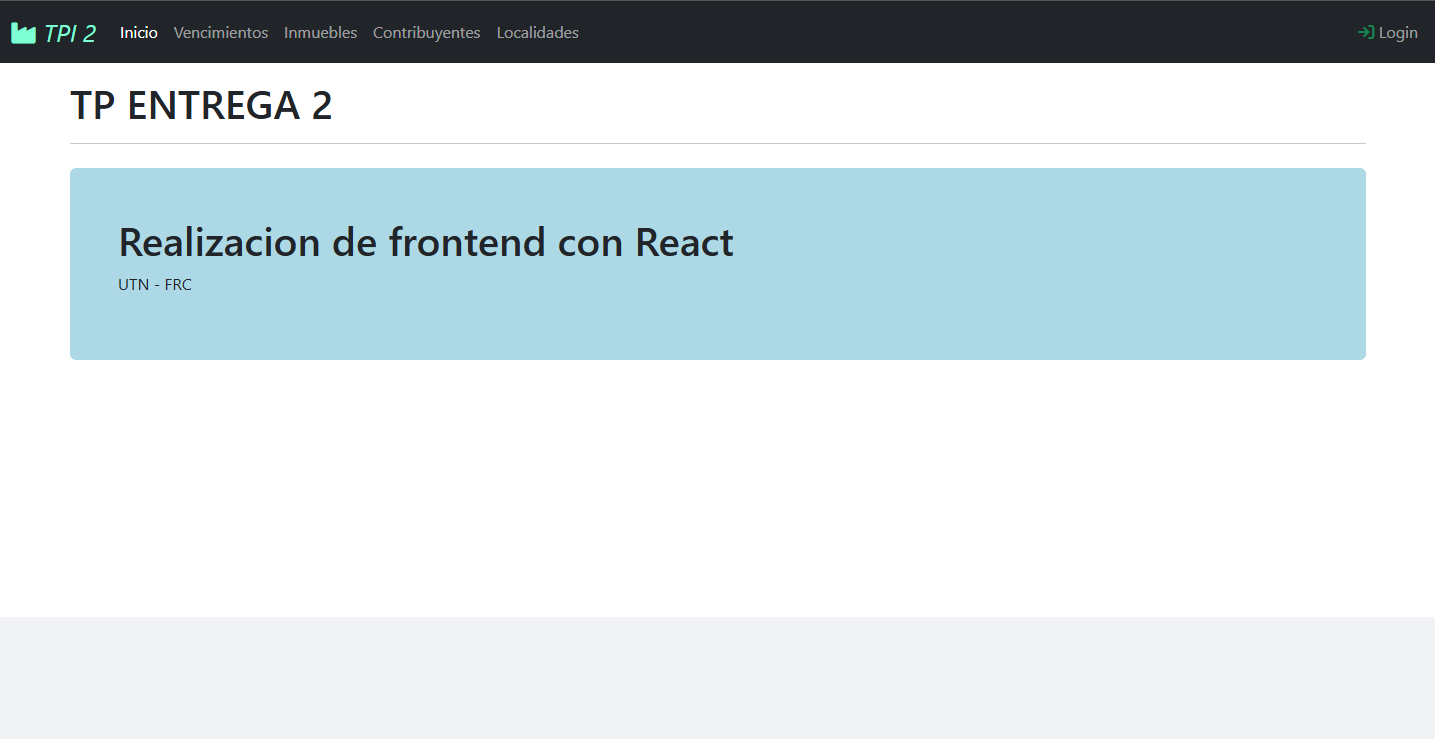Click the UTN - FRC subtitle text
1435x739 pixels.
155,285
